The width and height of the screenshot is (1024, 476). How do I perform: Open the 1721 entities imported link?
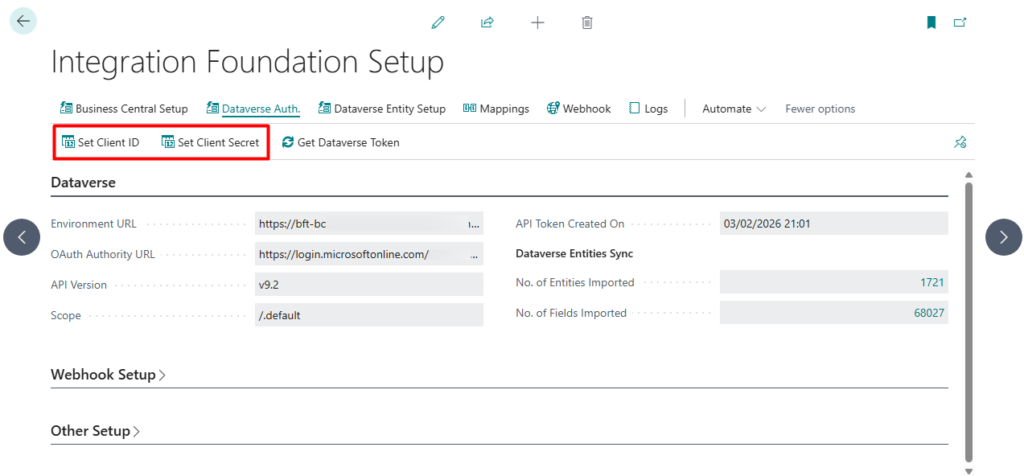[x=932, y=283]
